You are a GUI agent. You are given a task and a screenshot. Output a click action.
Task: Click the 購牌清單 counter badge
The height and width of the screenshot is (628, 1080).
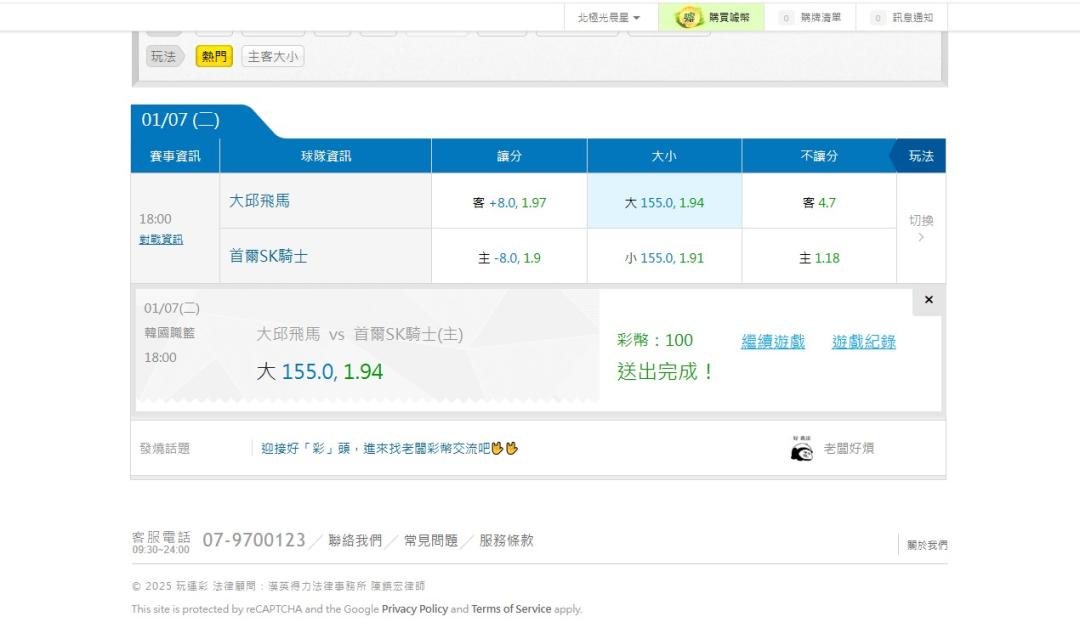pyautogui.click(x=786, y=18)
